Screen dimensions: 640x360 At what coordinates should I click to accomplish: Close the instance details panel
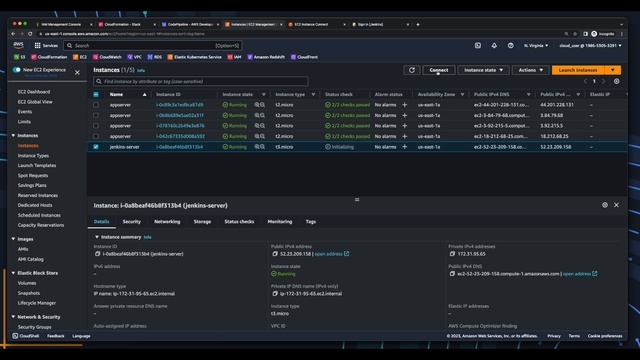point(616,205)
